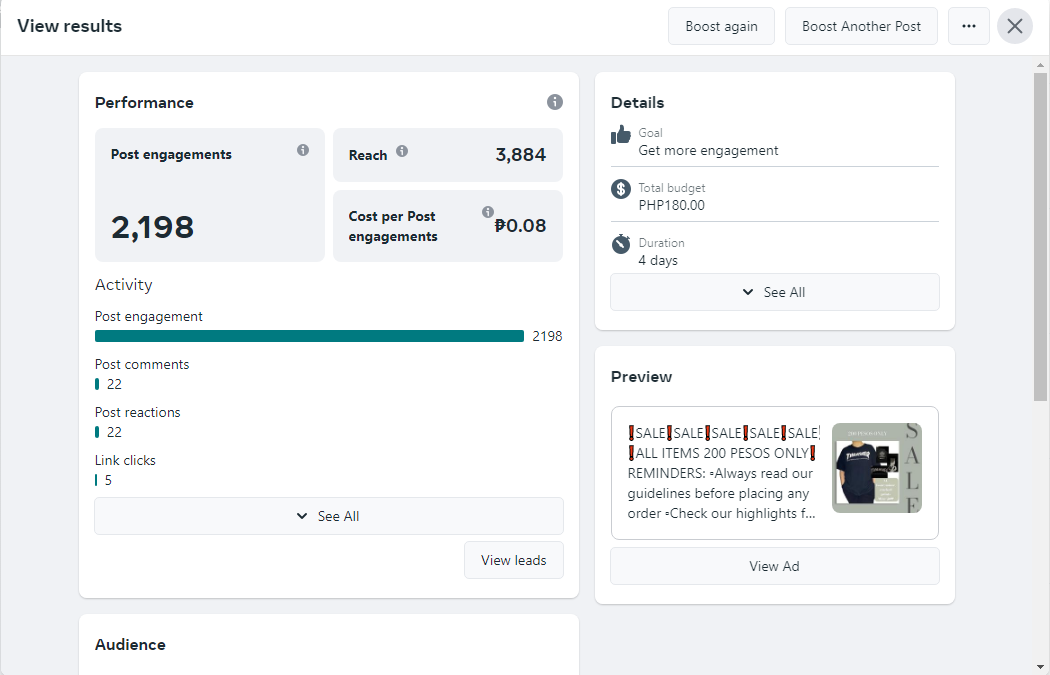Click the View Ad button
Viewport: 1050px width, 675px height.
(x=775, y=566)
